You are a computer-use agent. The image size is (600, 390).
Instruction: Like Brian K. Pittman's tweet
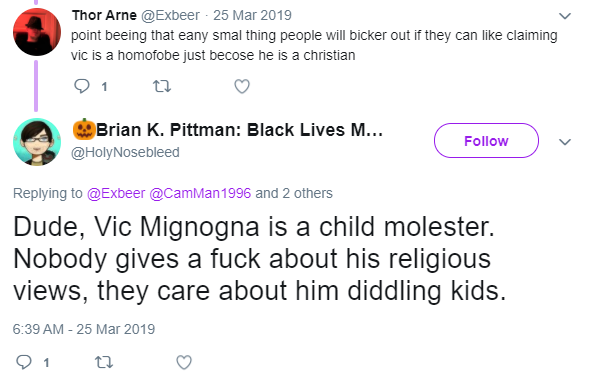click(x=184, y=362)
